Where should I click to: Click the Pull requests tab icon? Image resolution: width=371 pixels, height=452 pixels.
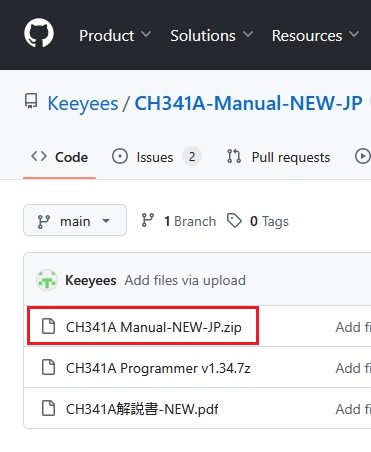pyautogui.click(x=234, y=156)
